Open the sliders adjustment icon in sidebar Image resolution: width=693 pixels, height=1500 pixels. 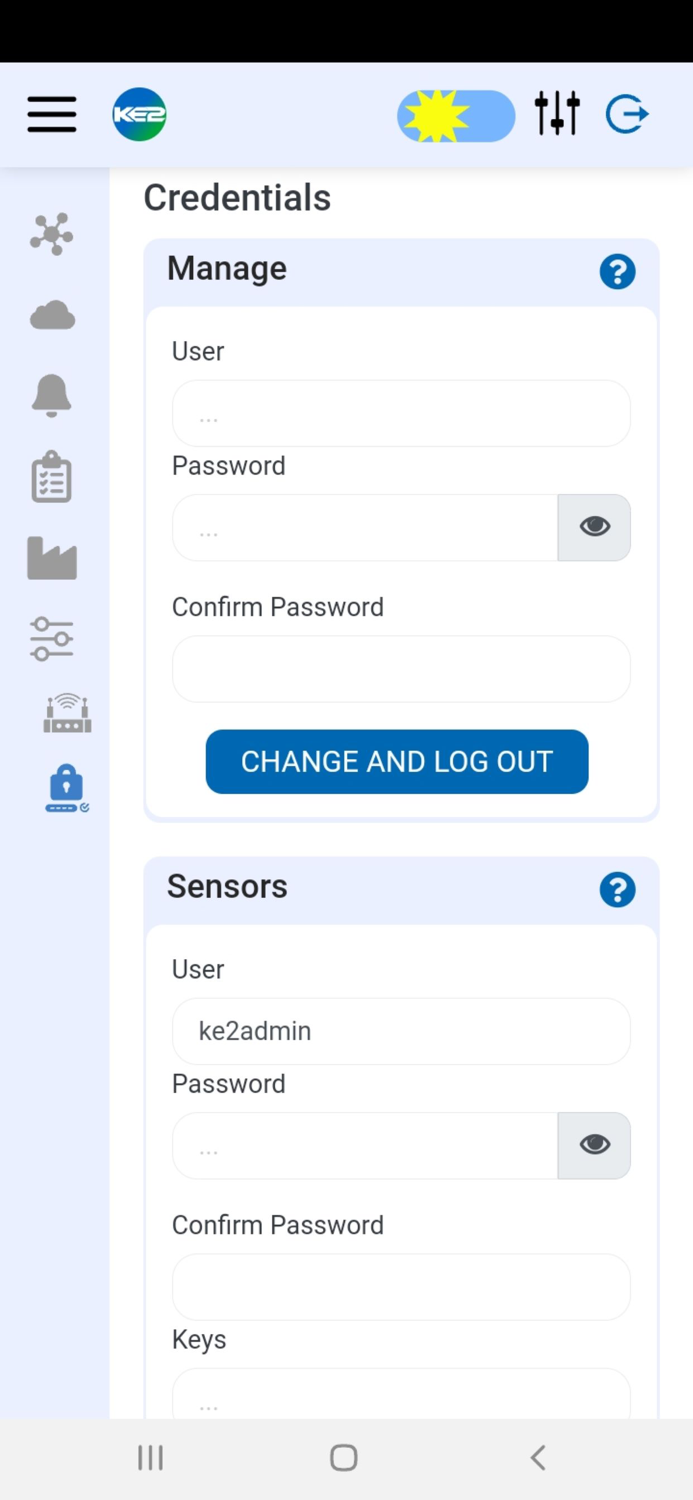point(51,639)
